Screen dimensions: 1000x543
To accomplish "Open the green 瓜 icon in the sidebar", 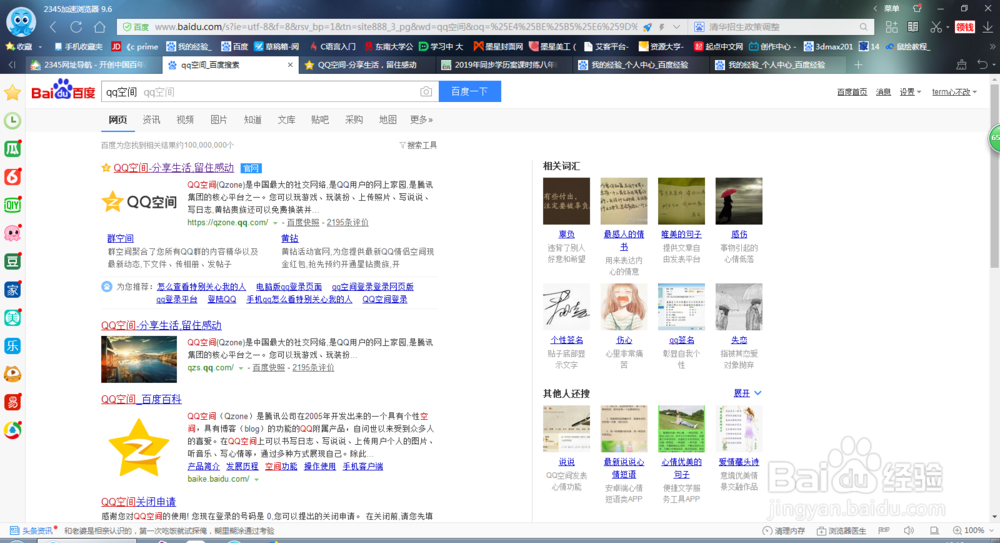I will (x=12, y=149).
